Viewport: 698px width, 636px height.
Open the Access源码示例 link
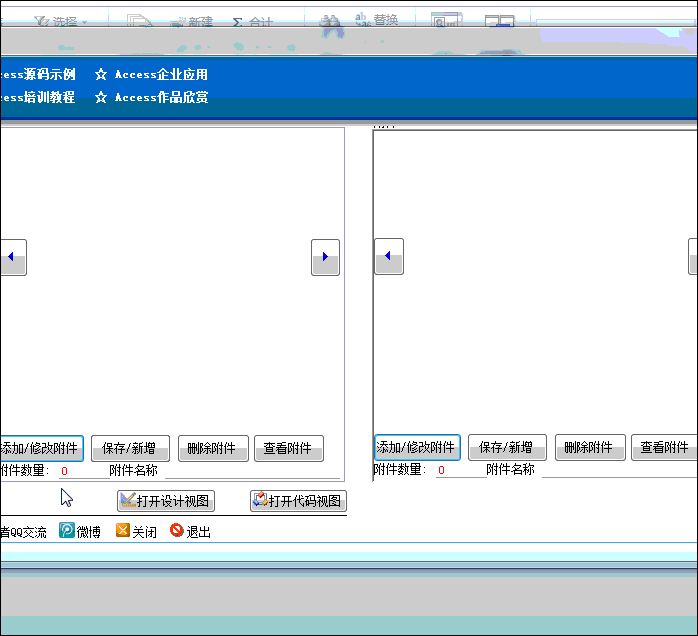[x=38, y=74]
